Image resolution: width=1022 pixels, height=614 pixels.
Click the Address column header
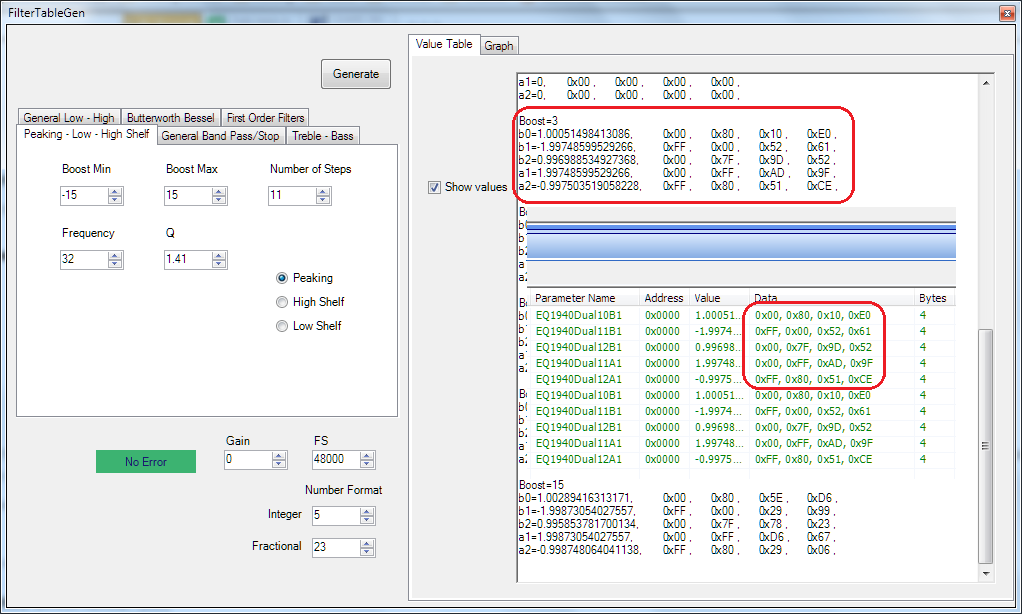pos(664,298)
